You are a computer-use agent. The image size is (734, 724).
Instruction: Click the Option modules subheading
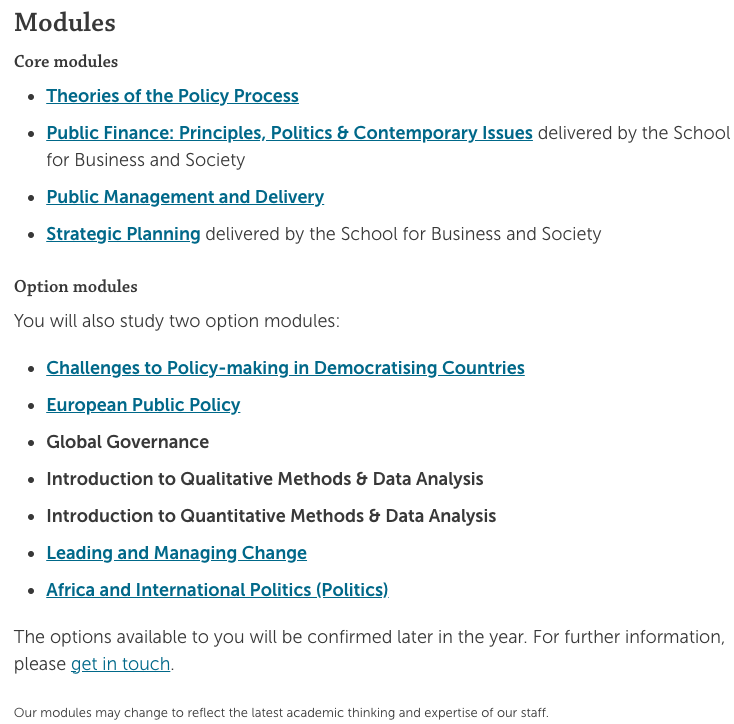(x=76, y=286)
